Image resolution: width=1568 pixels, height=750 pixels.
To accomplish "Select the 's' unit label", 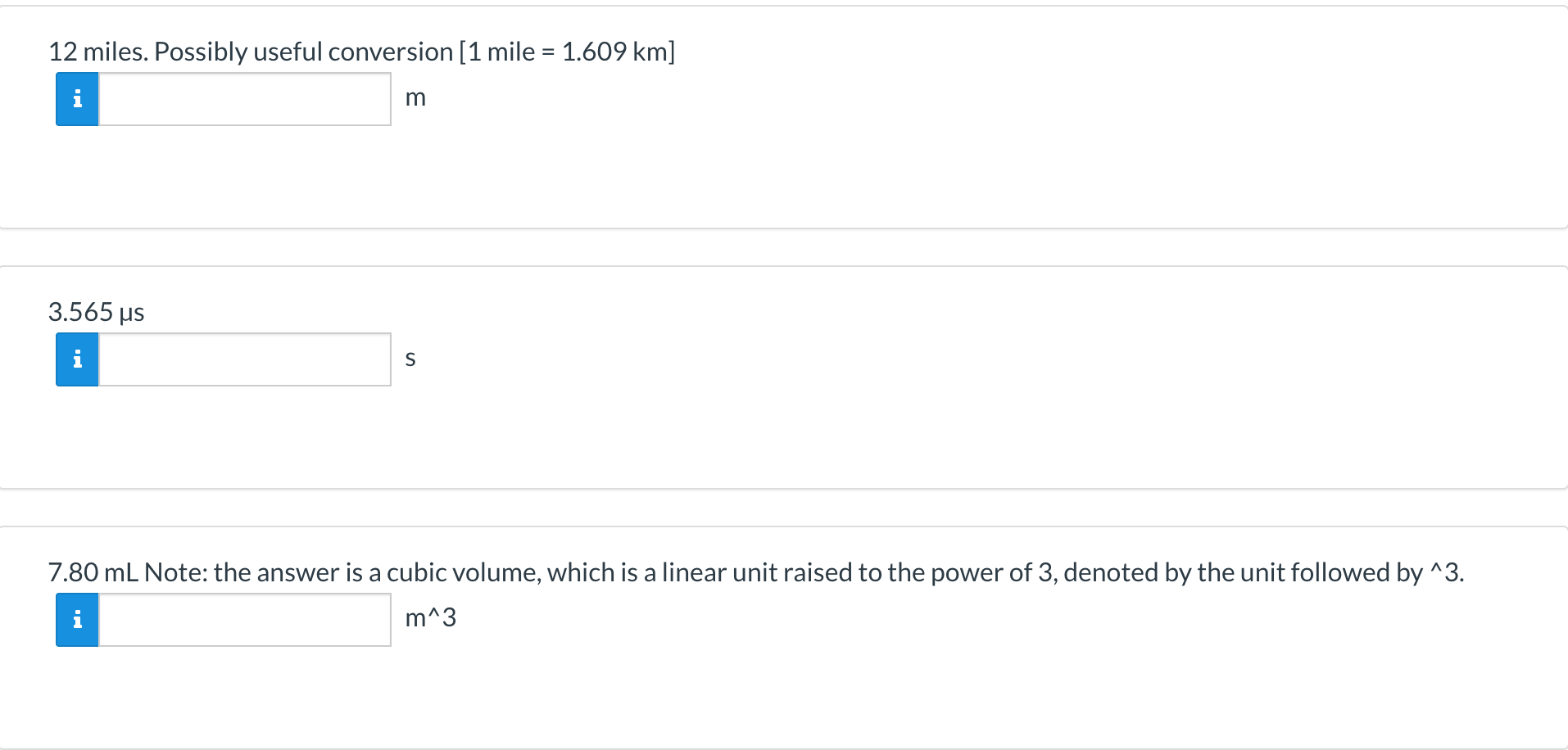I will [x=410, y=358].
